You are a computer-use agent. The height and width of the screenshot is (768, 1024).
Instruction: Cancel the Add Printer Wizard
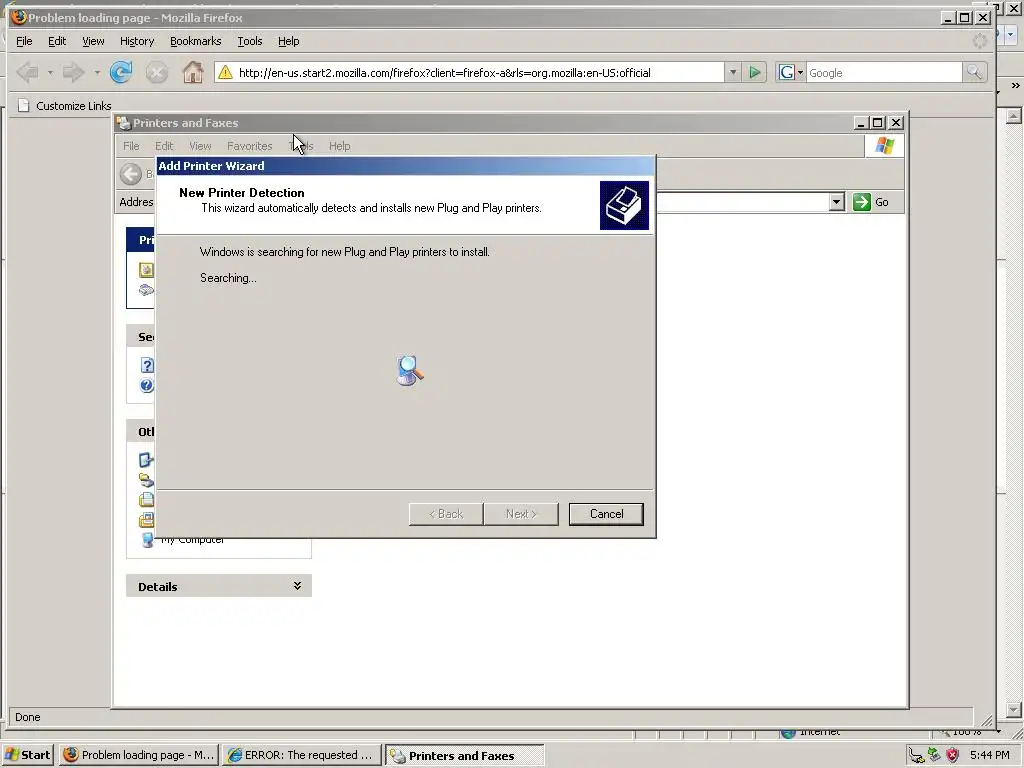606,514
